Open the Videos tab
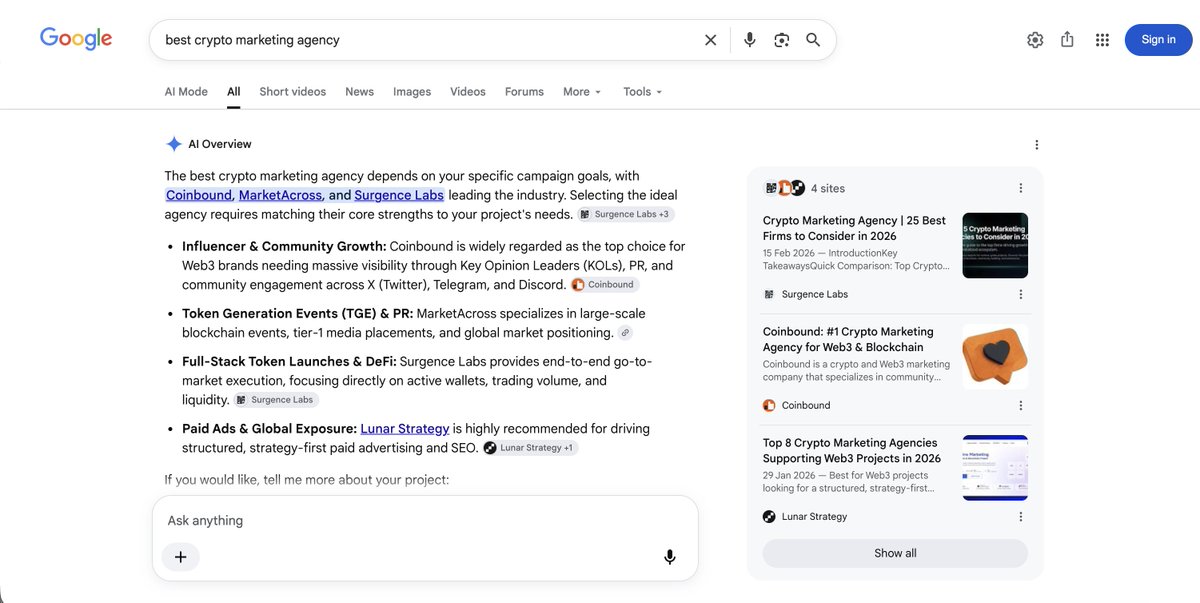Image resolution: width=1200 pixels, height=603 pixels. pyautogui.click(x=468, y=91)
